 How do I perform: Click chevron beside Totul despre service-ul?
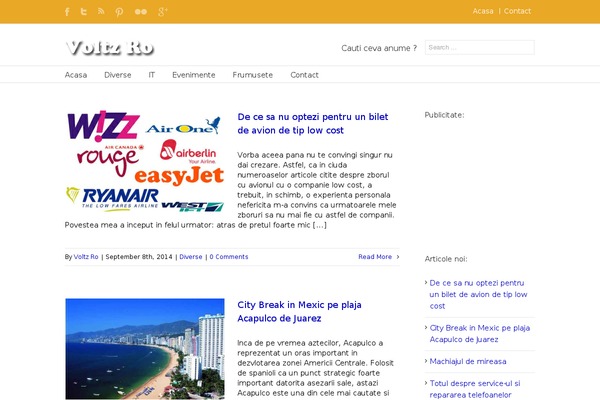point(426,383)
